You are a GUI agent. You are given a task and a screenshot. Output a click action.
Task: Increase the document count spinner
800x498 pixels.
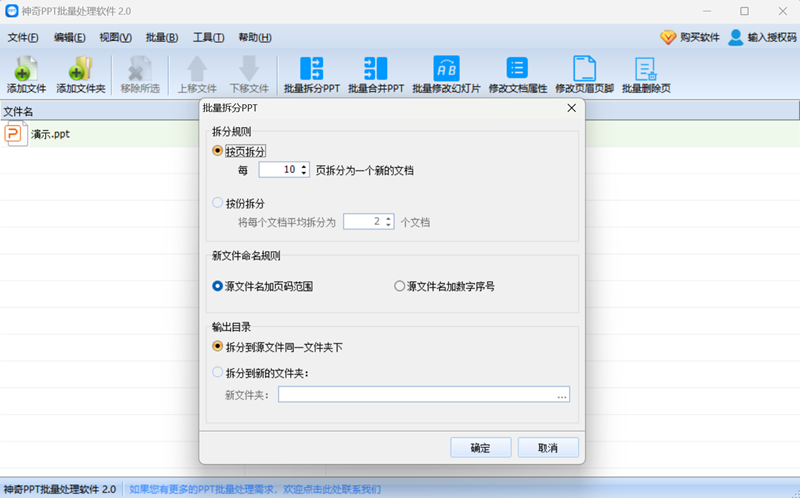pos(389,218)
